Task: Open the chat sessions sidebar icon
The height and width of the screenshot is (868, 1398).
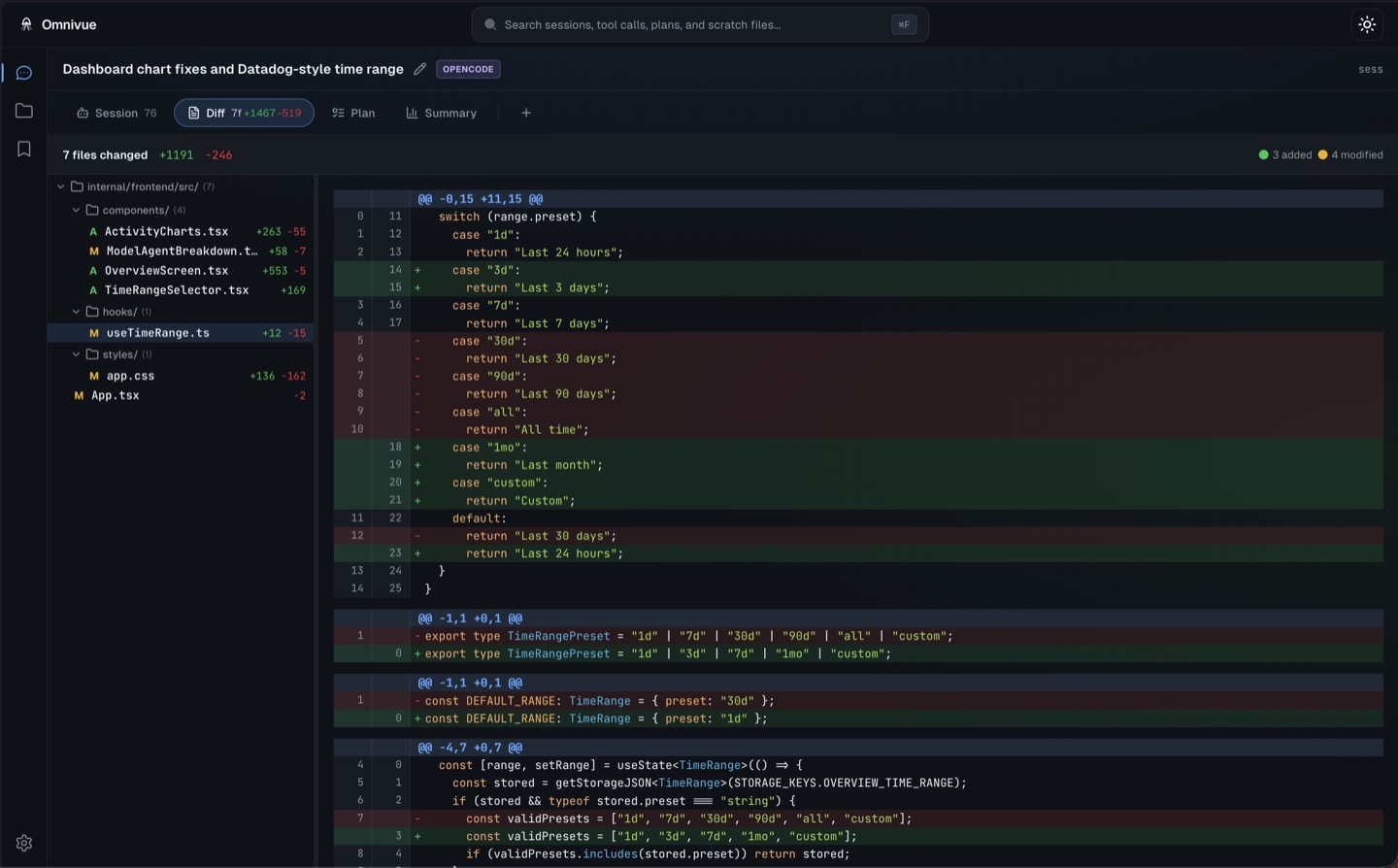Action: [24, 73]
